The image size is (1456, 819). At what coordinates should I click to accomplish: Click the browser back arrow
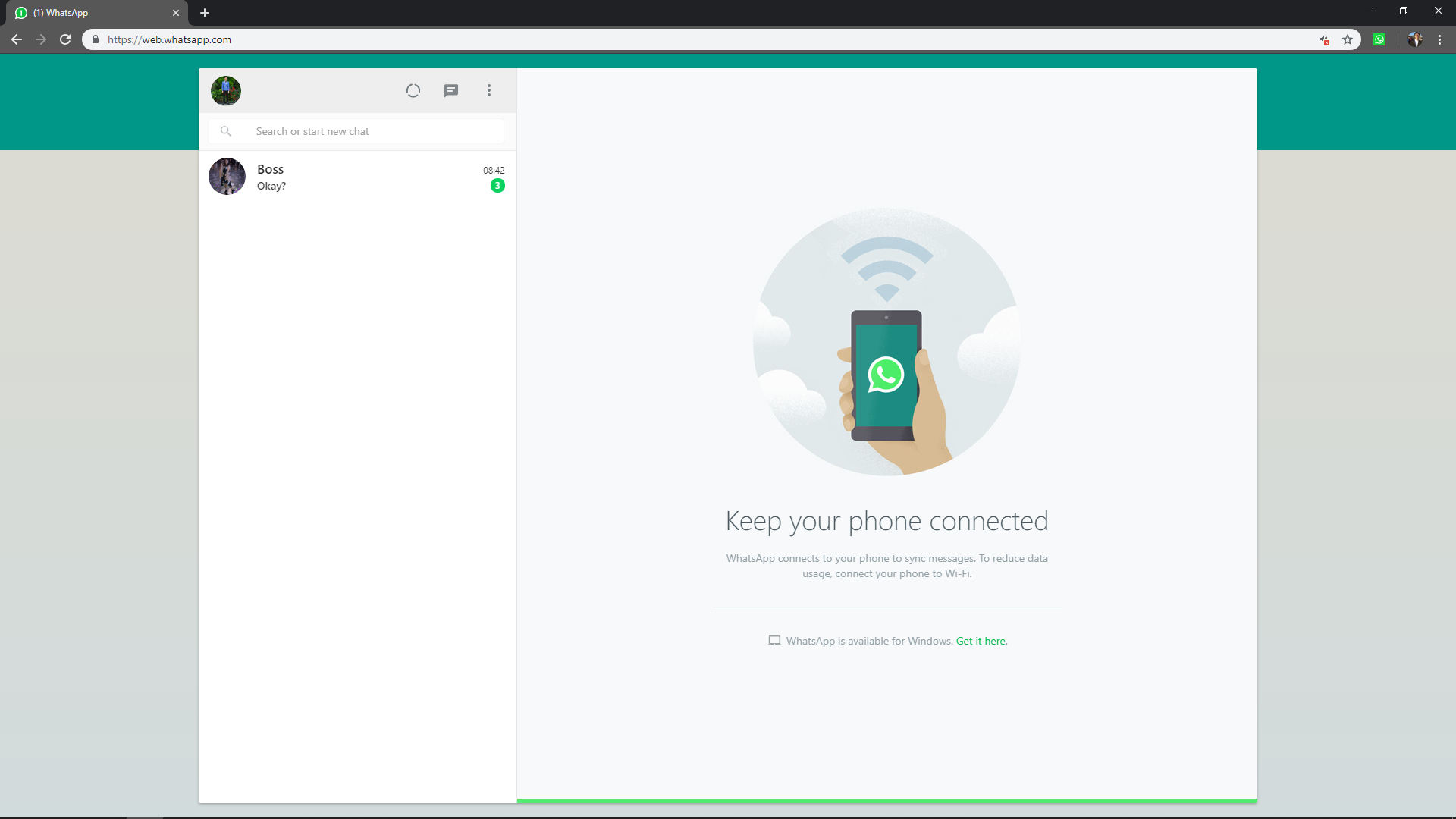(17, 39)
